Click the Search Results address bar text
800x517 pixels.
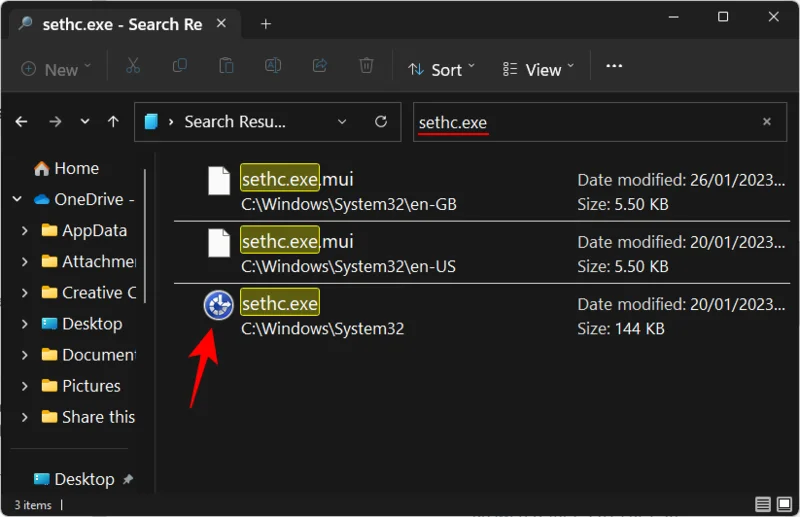235,121
